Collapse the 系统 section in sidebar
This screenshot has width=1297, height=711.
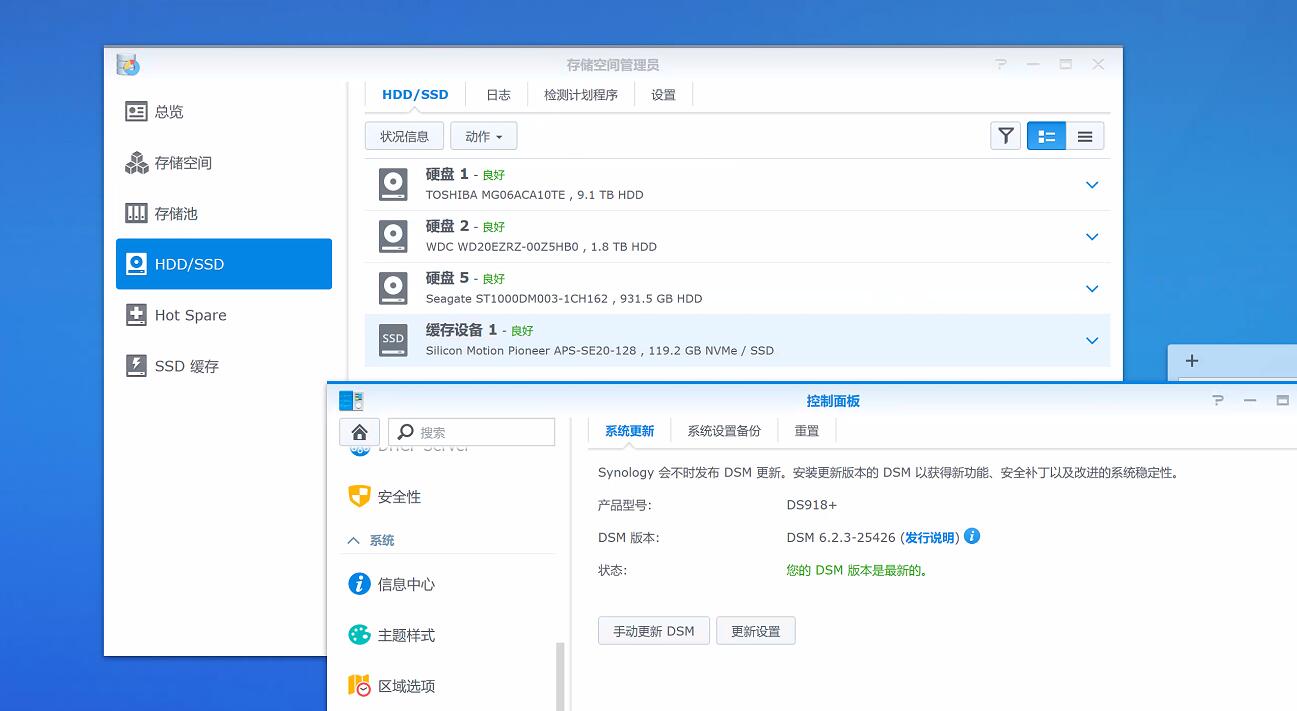tap(354, 540)
